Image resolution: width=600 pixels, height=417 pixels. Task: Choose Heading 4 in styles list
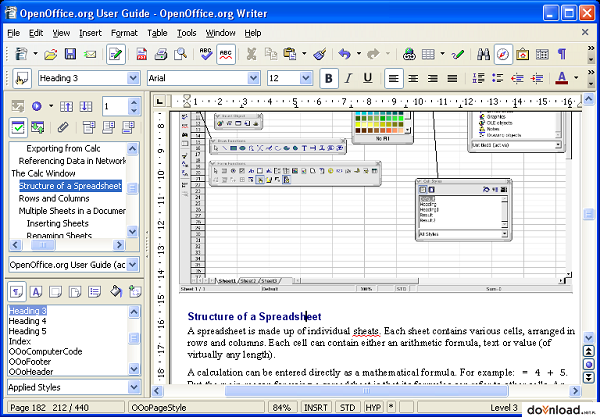[28, 321]
